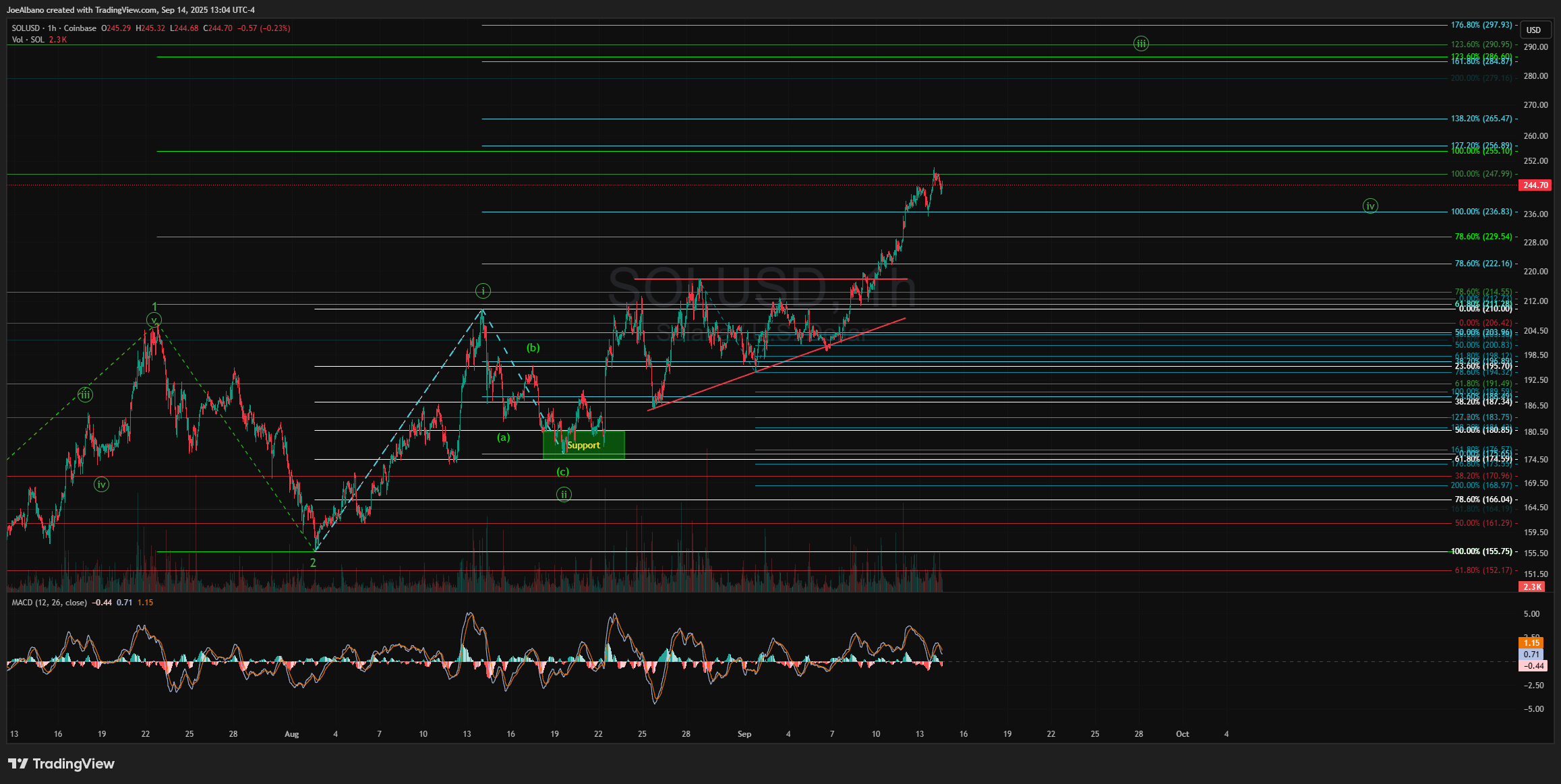Open the USD currency selector
1561x784 pixels.
click(1534, 30)
